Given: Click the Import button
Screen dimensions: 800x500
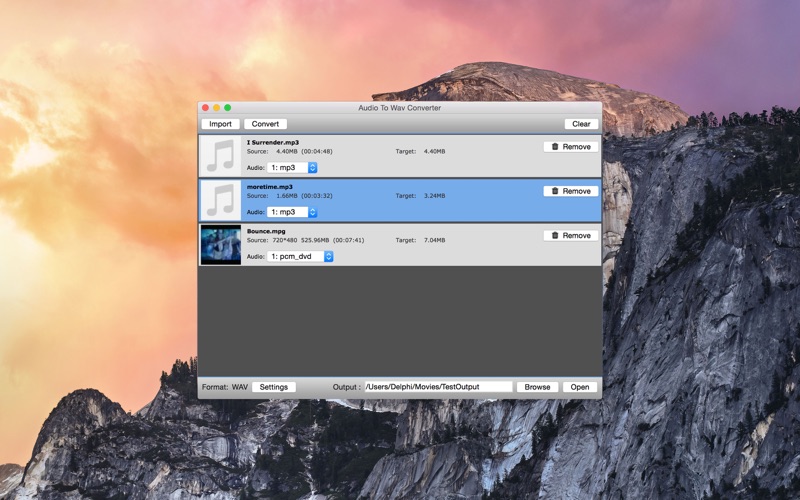Looking at the screenshot, I should pos(220,124).
